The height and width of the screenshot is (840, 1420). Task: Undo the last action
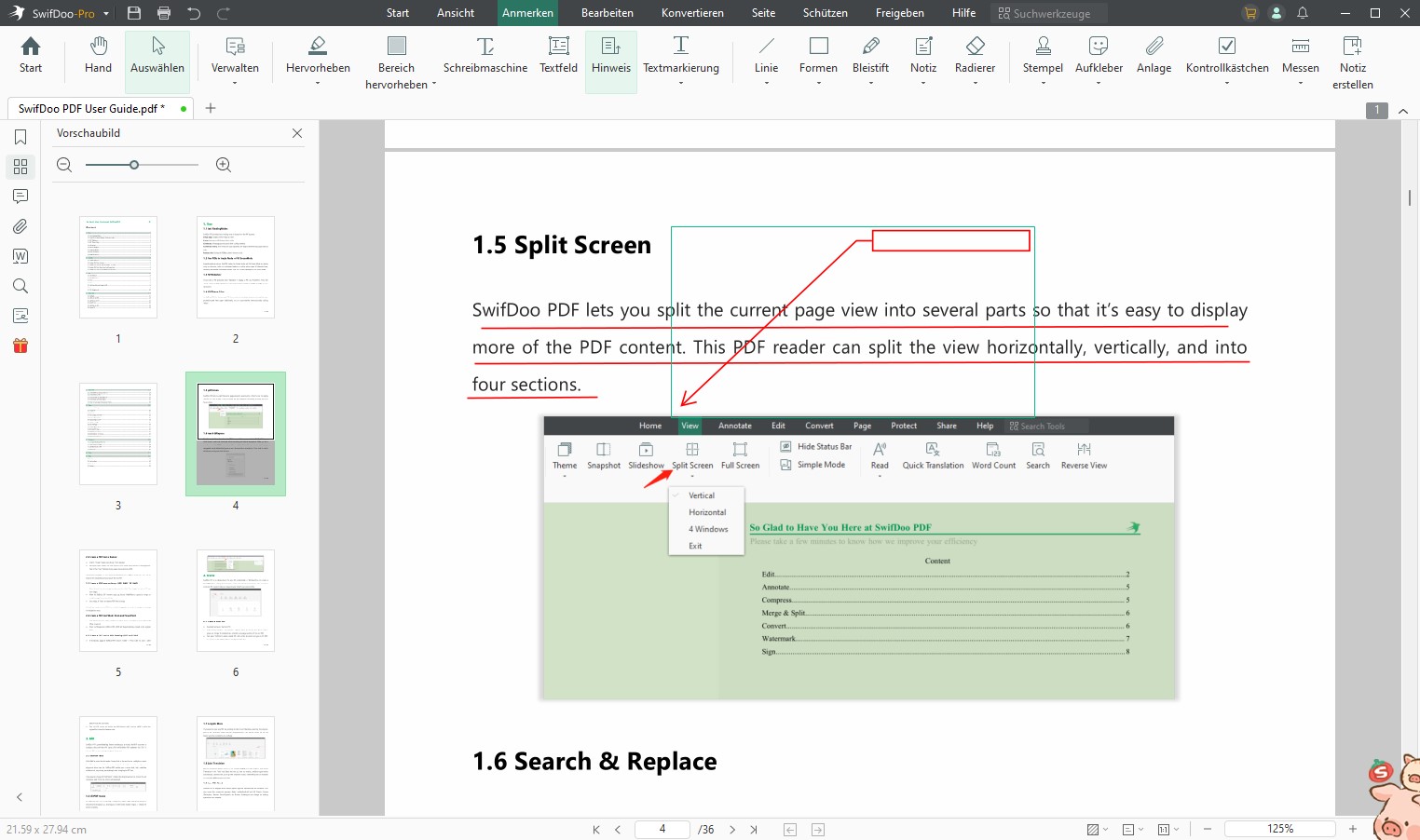click(194, 13)
